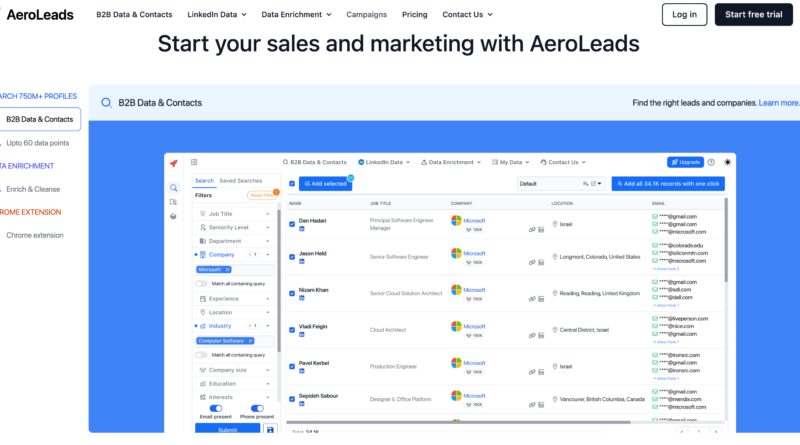The height and width of the screenshot is (445, 800).
Task: Click the save search floppy icon
Action: click(x=270, y=430)
